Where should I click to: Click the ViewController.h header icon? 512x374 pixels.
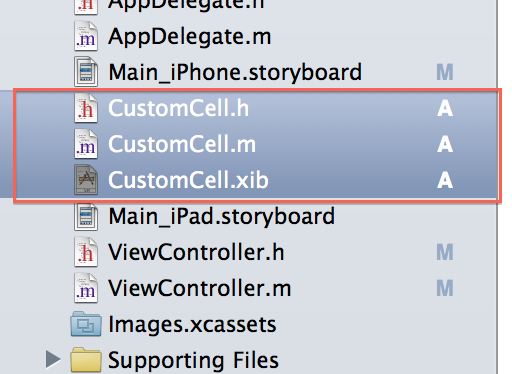pyautogui.click(x=86, y=252)
